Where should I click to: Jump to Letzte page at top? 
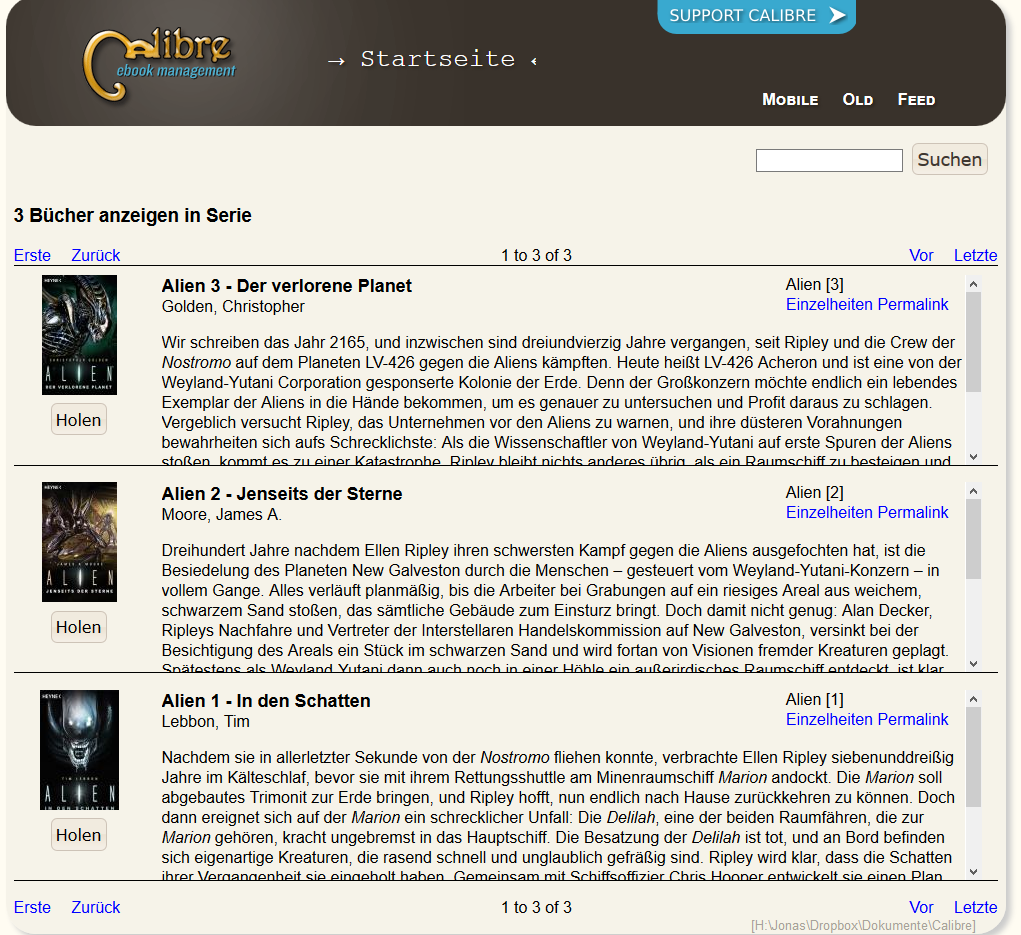975,255
